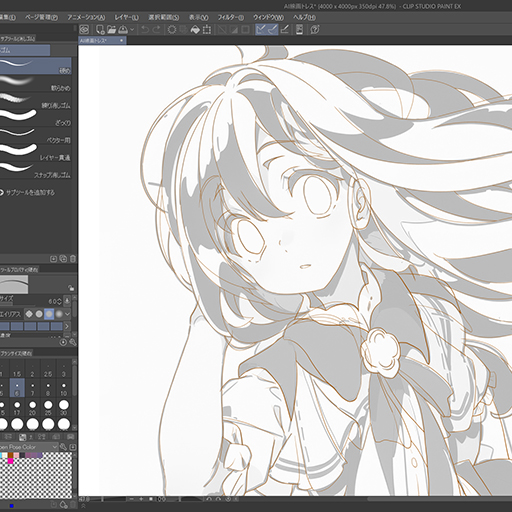Screen dimensions: 512x512
Task: Click the show selection border icon
Action: (245, 30)
